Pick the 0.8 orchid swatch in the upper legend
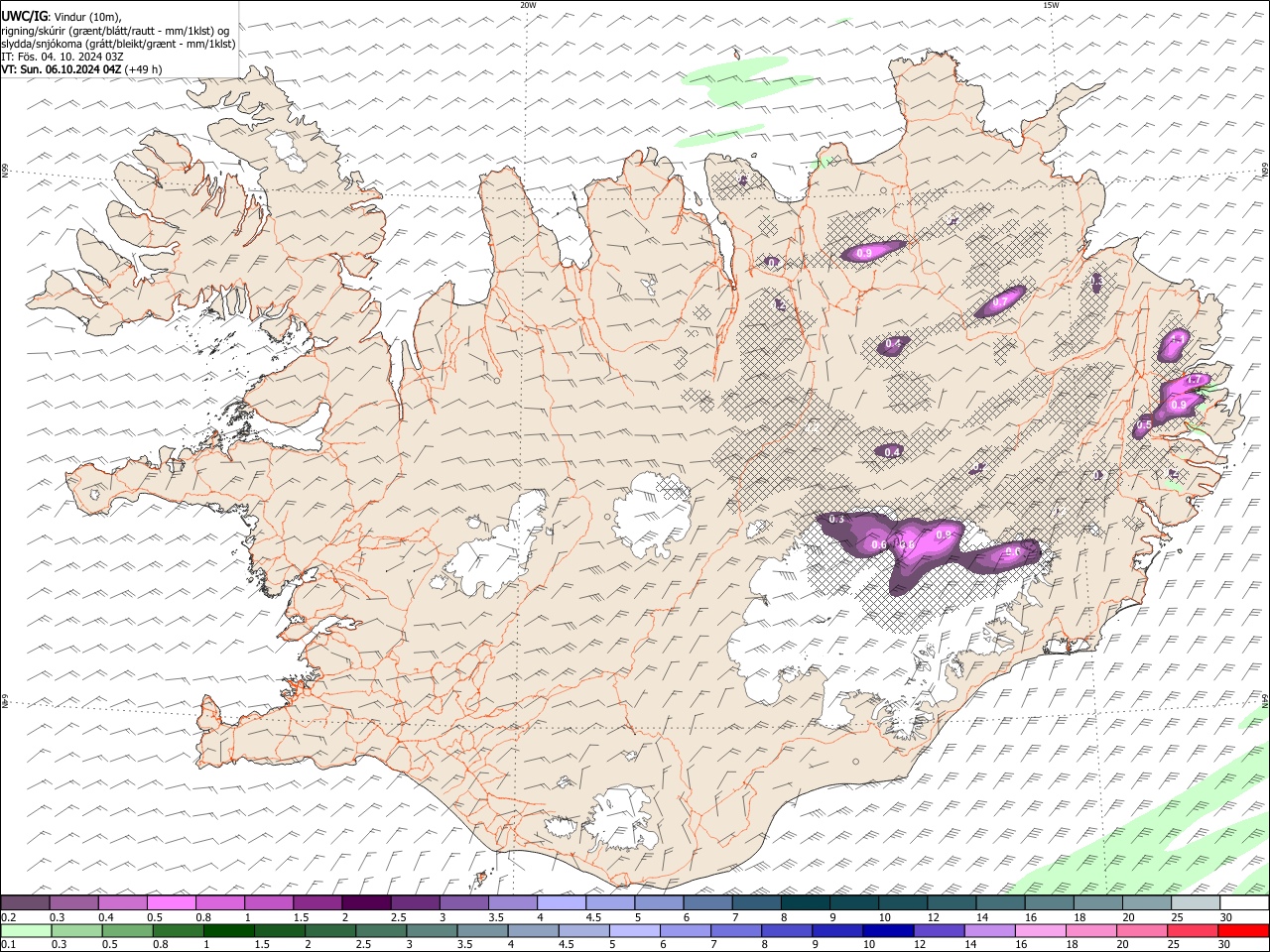Screen dimensions: 1270x952 click(219, 902)
